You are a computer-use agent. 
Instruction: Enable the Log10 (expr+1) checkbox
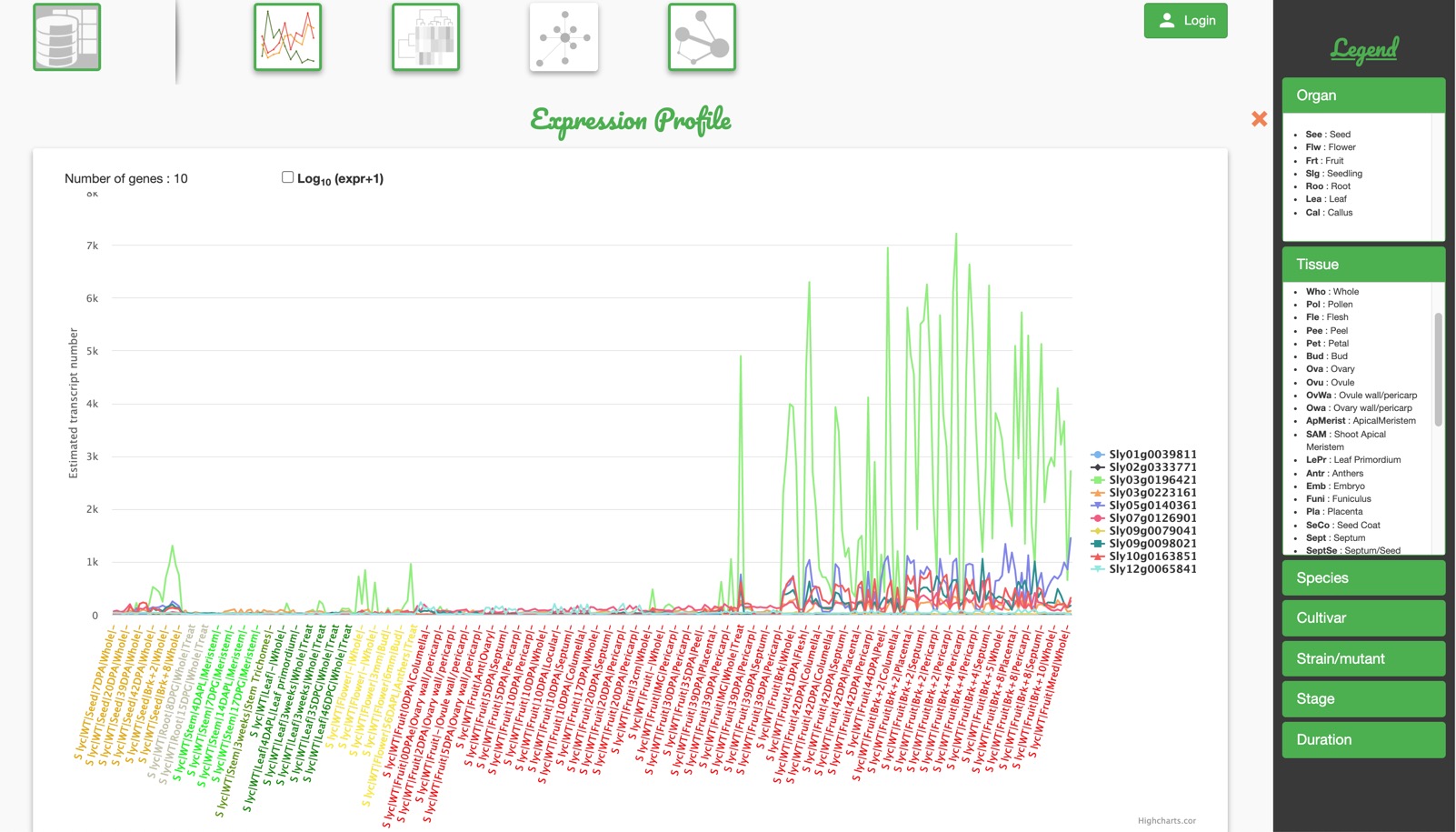(x=287, y=176)
